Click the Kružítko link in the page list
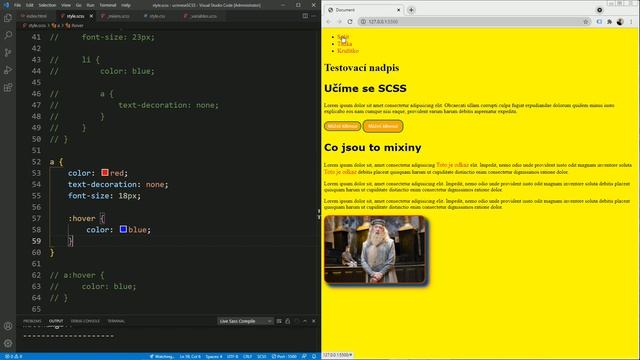The image size is (640, 360). [x=348, y=51]
